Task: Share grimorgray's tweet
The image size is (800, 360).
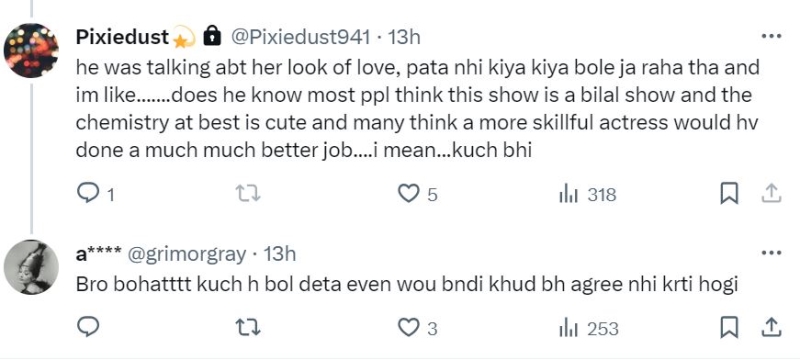Action: pos(772,327)
